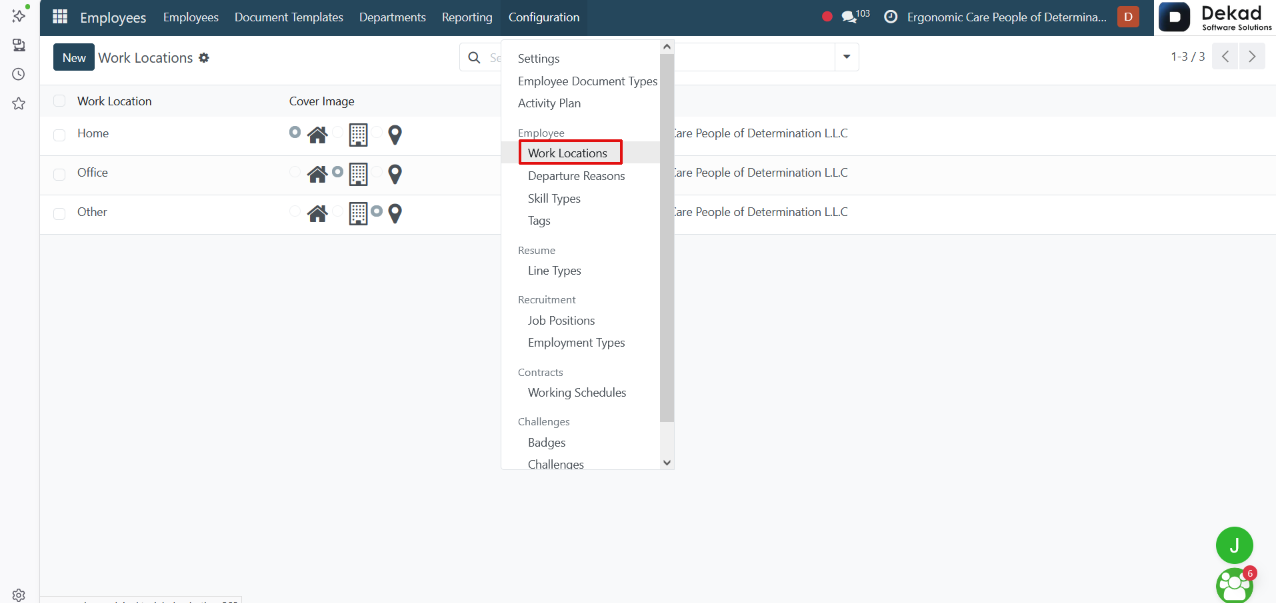Go to the previous page of records
Screen dimensions: 1276x603
1225,57
